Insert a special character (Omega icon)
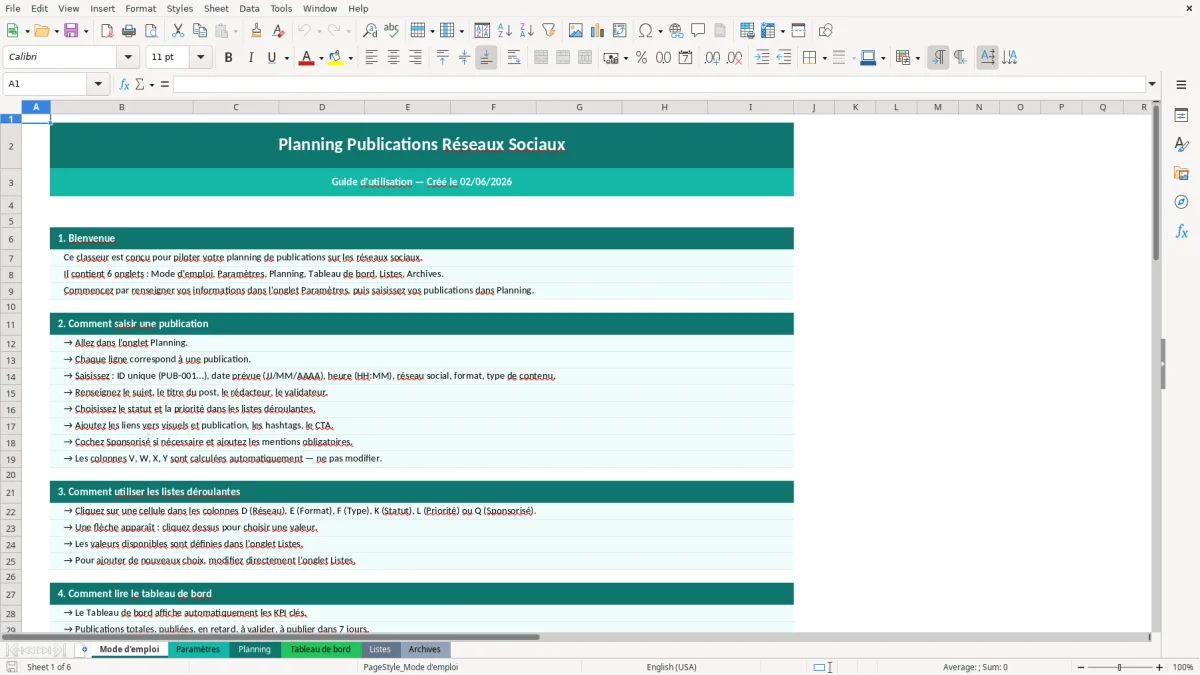 (x=645, y=31)
